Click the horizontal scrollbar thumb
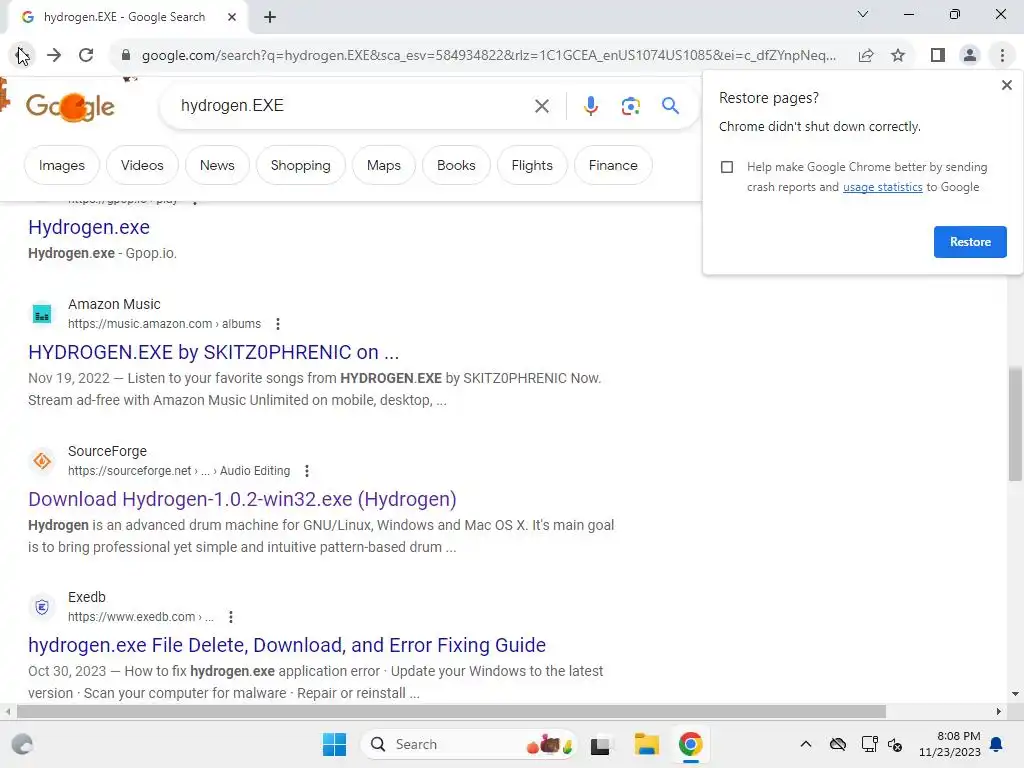Screen dimensions: 1024x768 pyautogui.click(x=451, y=711)
